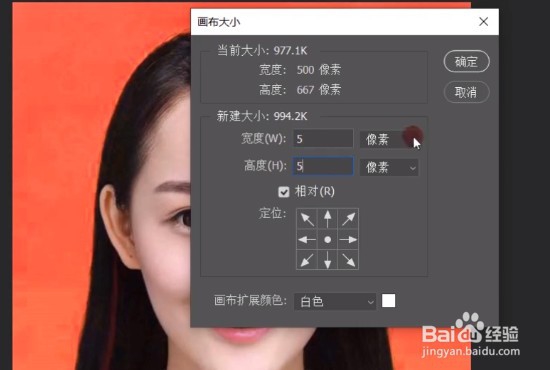Click the 当前大小: 977.1K text

click(262, 51)
